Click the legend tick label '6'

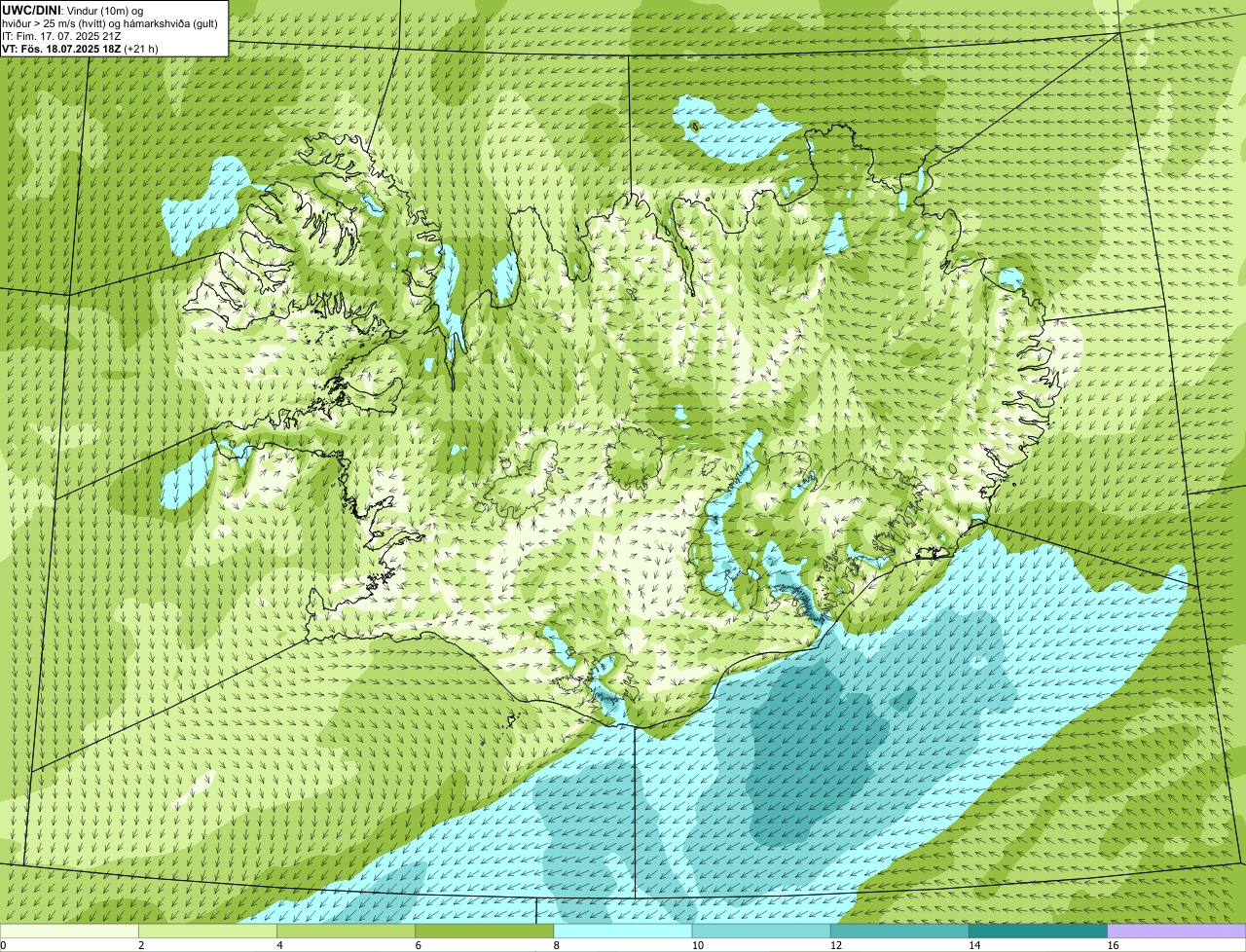point(419,945)
